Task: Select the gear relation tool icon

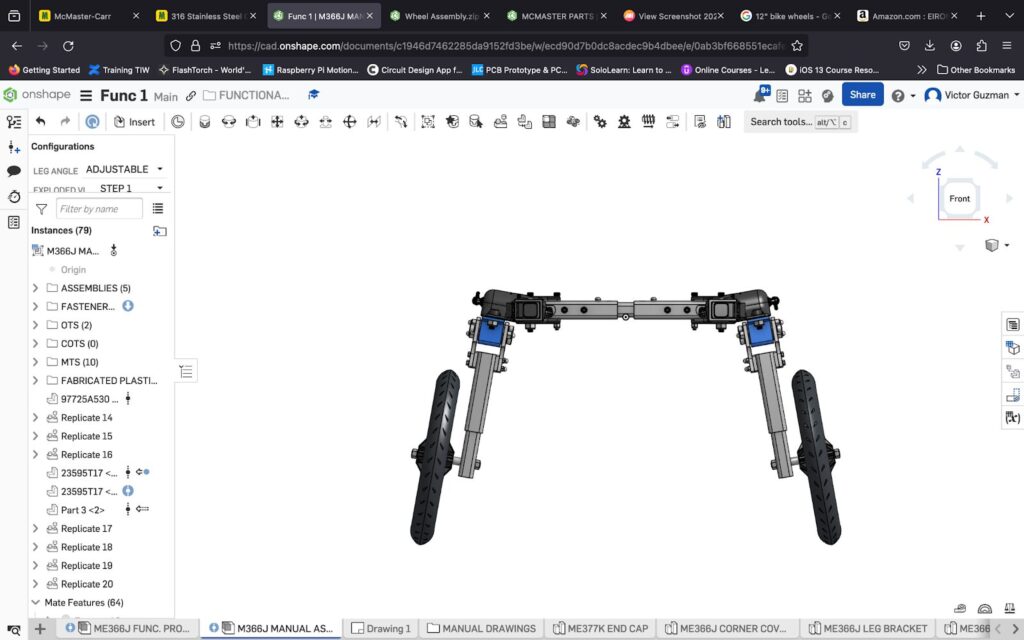Action: coord(600,121)
